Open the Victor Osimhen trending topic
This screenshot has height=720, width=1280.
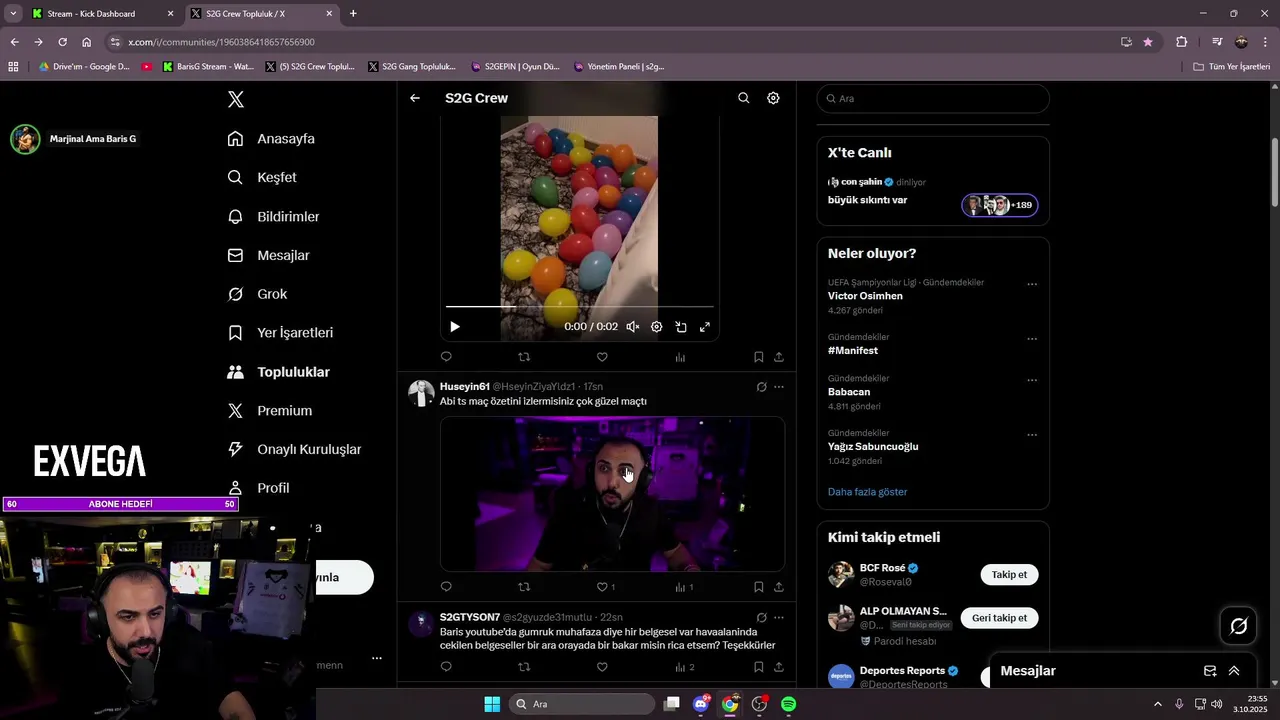(865, 296)
